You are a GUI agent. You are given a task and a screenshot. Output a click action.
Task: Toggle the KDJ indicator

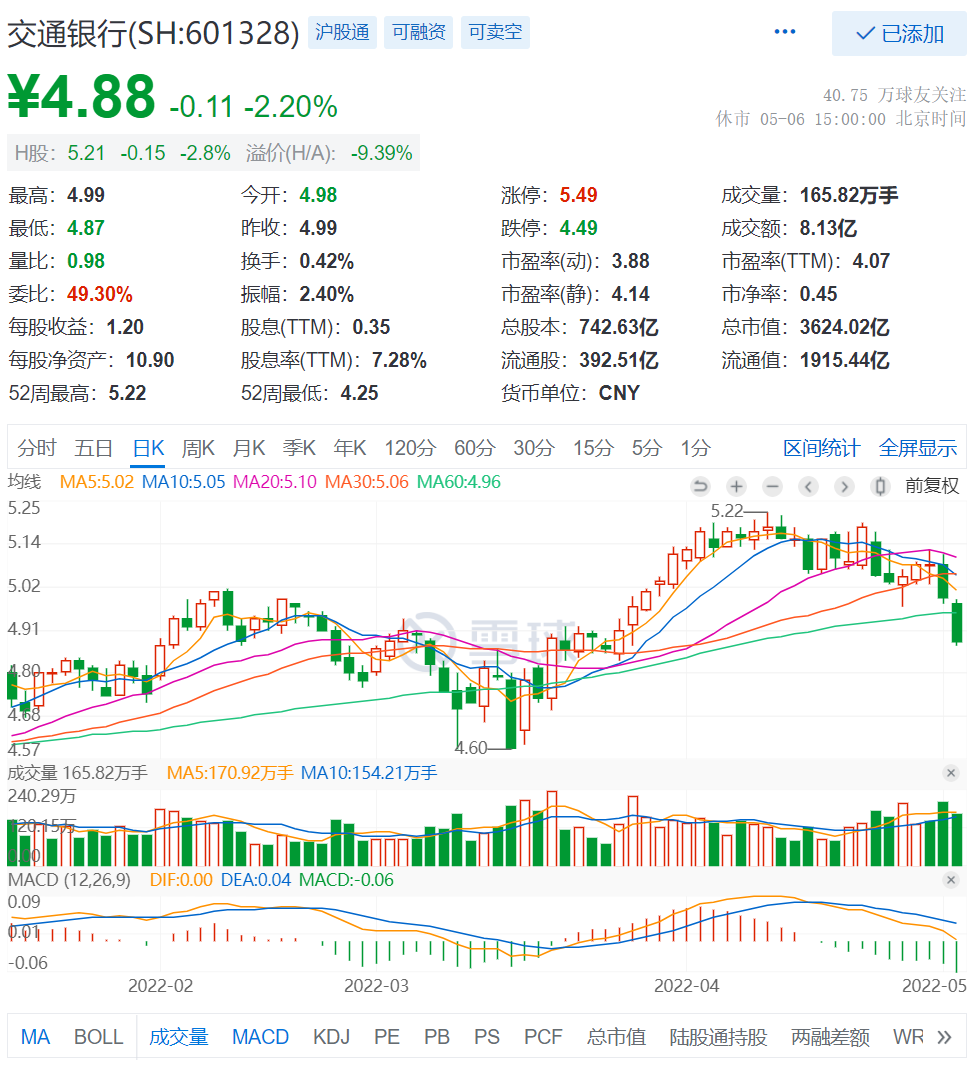pyautogui.click(x=331, y=1037)
